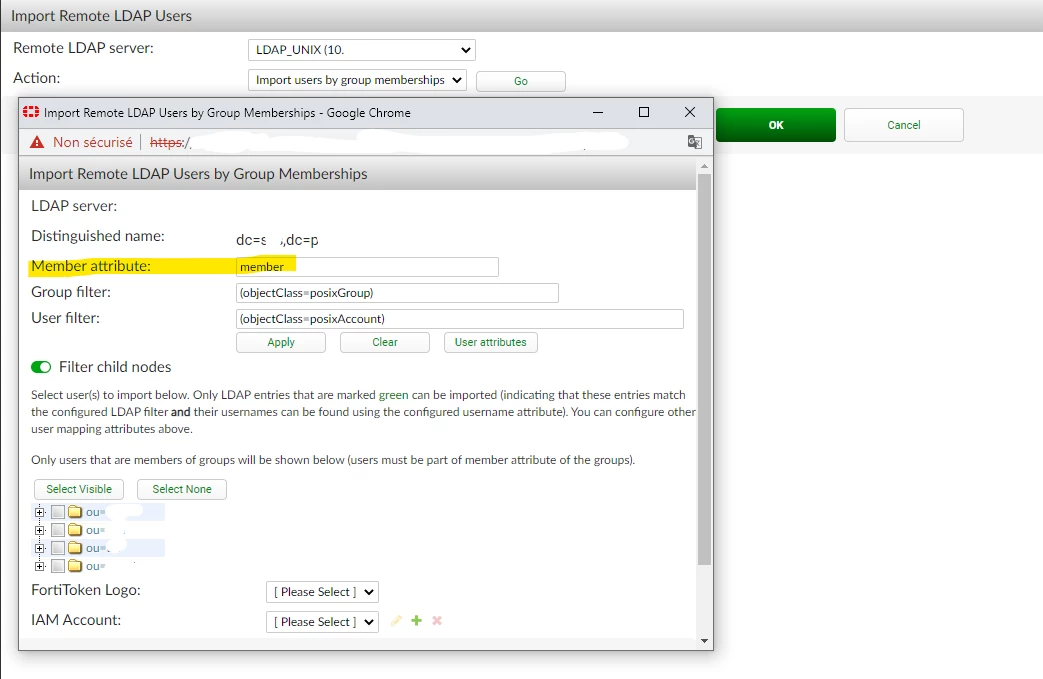This screenshot has height=679, width=1043.
Task: Click the Apply filter button
Action: tap(281, 342)
